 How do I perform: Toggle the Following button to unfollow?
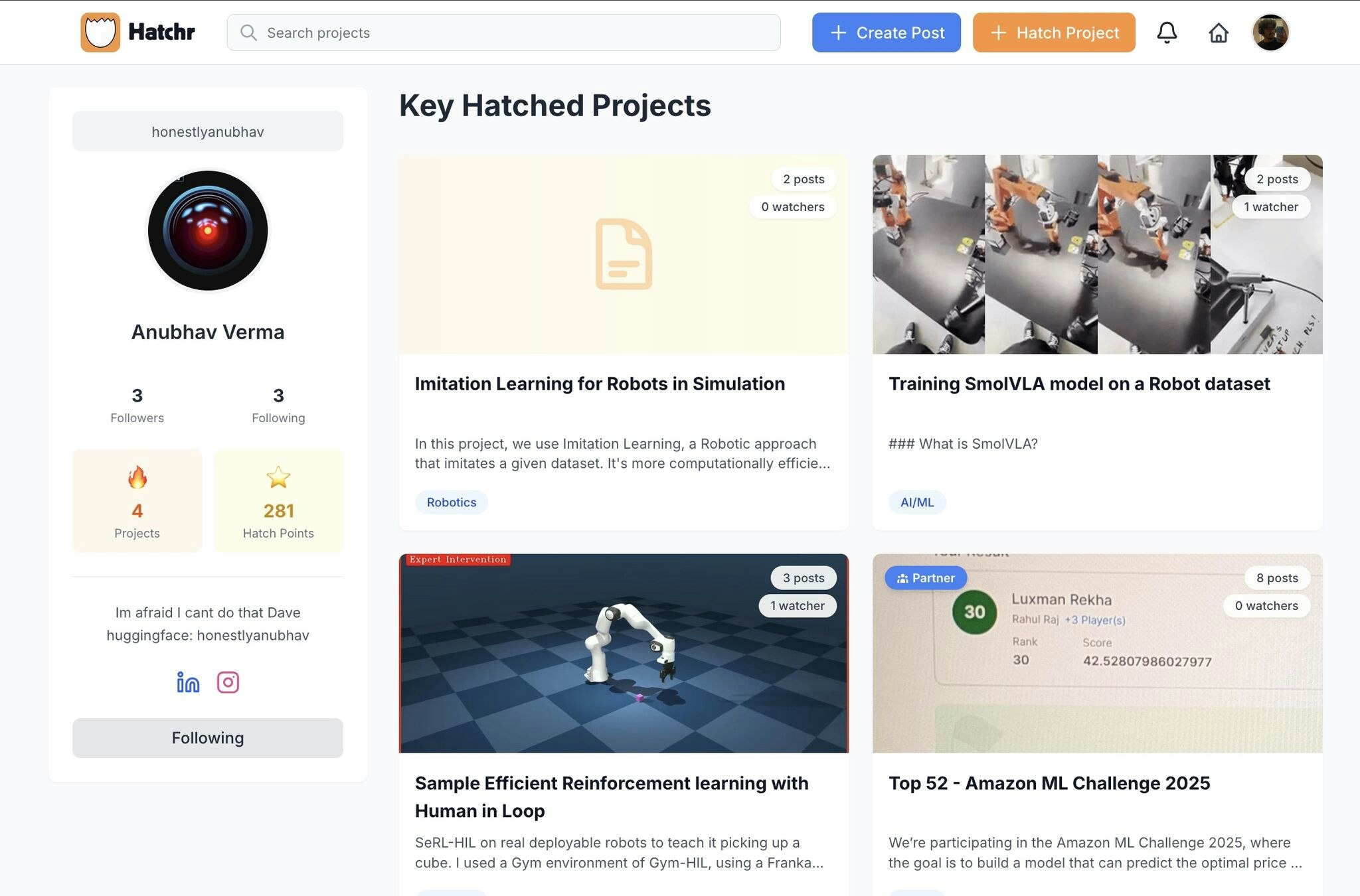pos(207,738)
